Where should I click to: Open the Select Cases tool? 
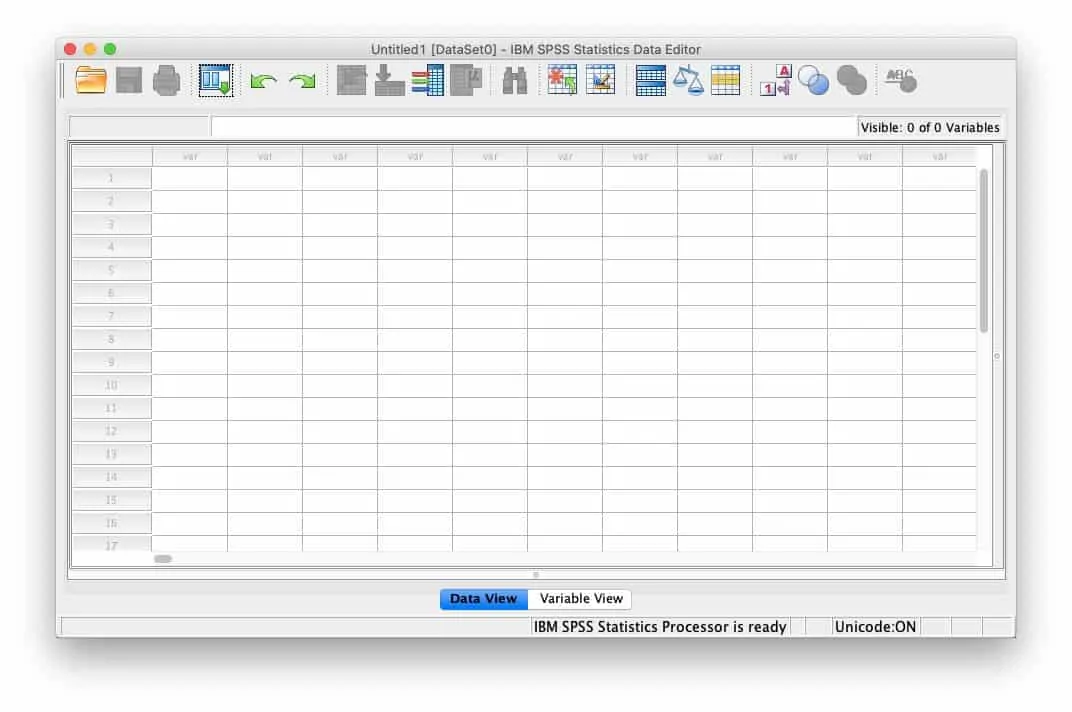pos(725,80)
